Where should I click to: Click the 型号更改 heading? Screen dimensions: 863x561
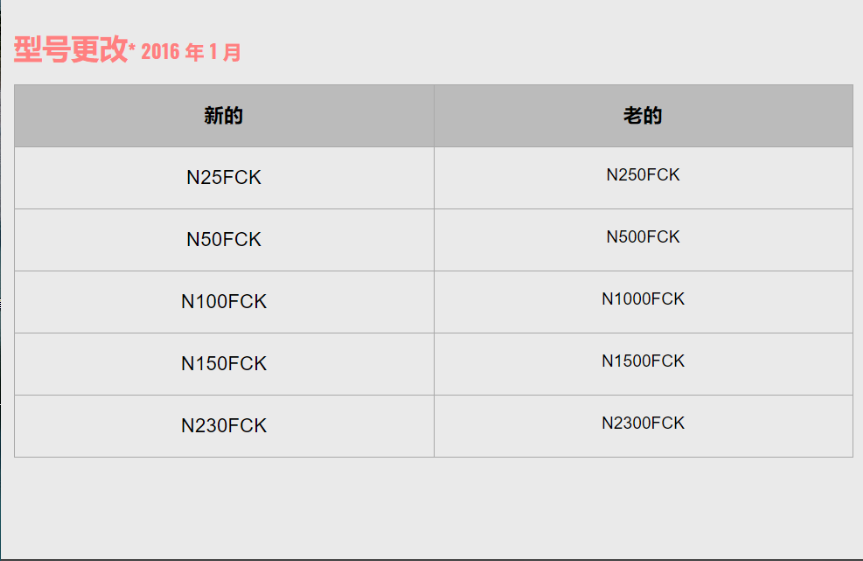pyautogui.click(x=70, y=50)
